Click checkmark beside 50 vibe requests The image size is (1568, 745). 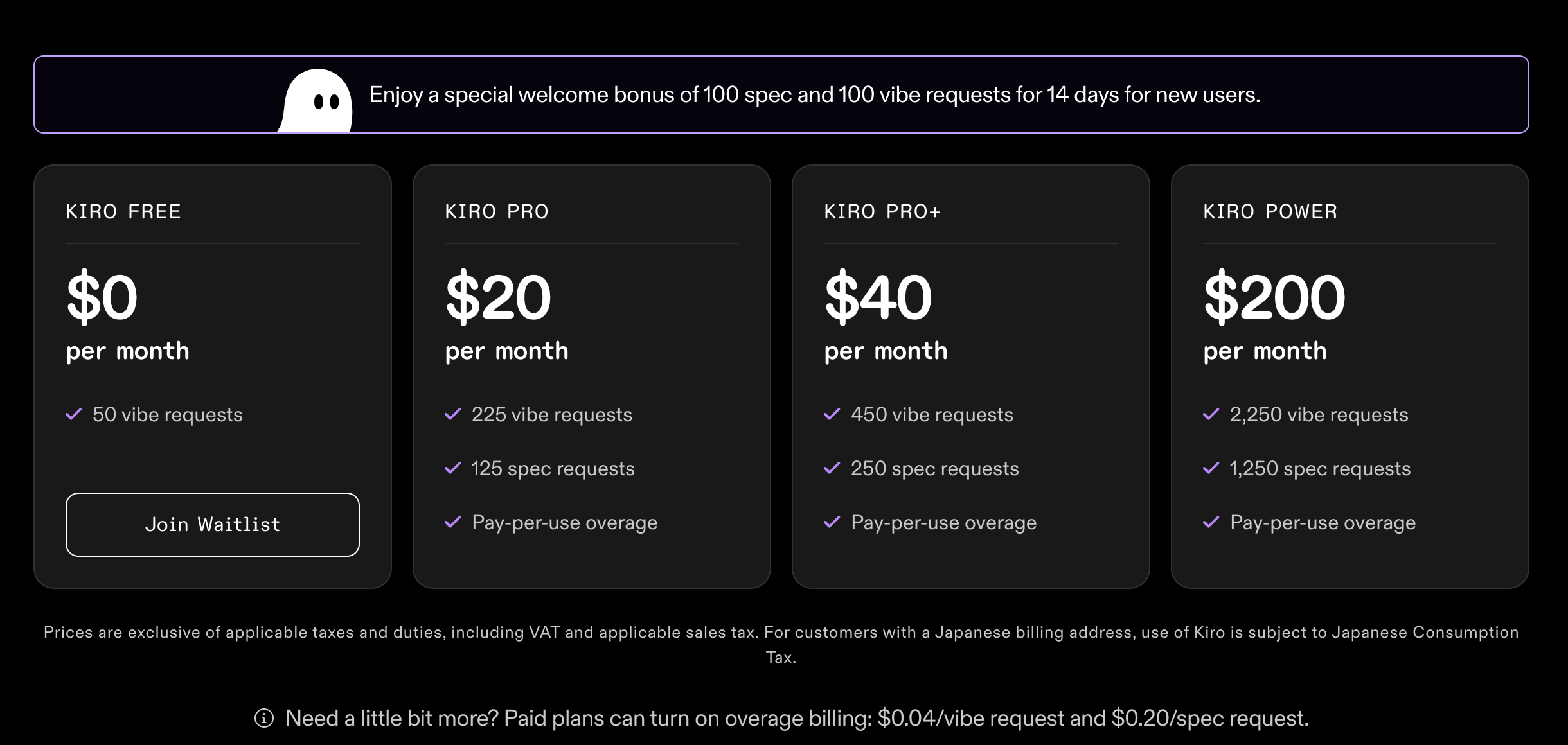74,414
